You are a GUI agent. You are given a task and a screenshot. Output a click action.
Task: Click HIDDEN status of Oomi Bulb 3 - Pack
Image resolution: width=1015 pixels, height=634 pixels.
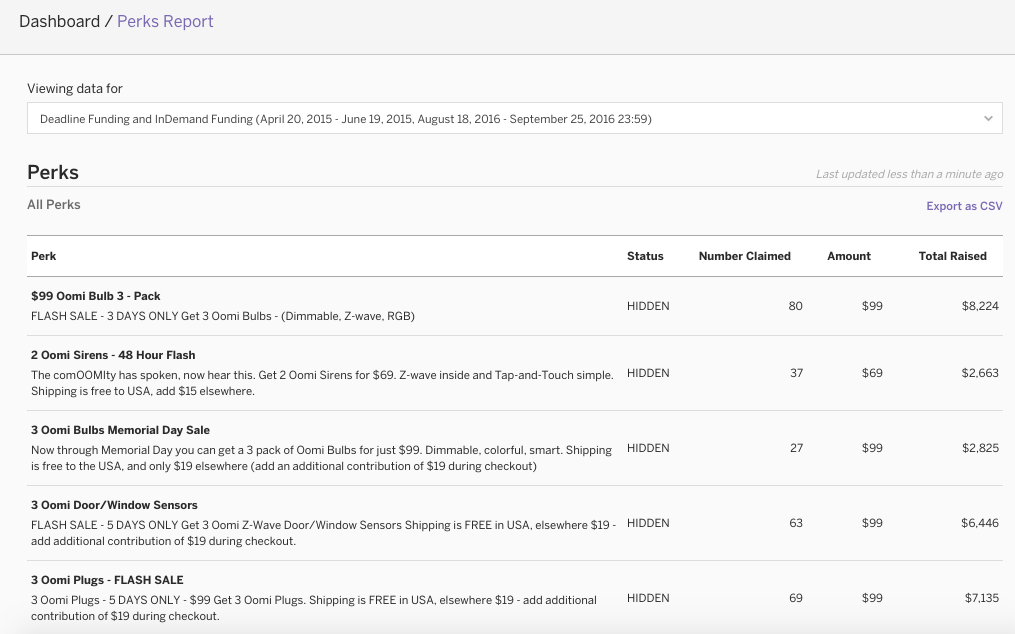[x=648, y=306]
